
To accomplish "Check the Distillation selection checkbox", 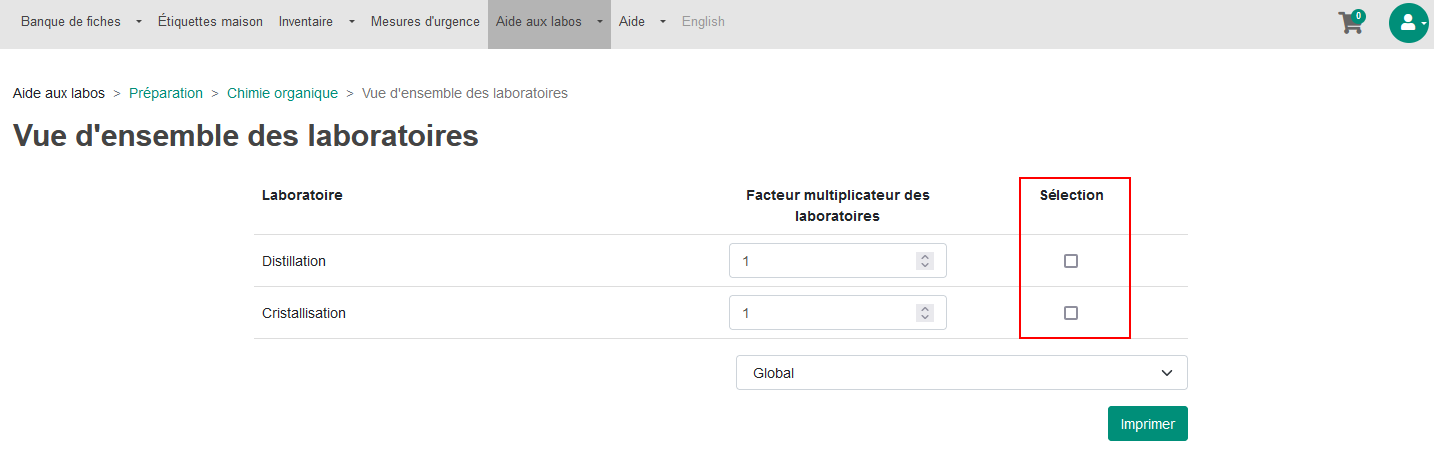I will click(1071, 261).
